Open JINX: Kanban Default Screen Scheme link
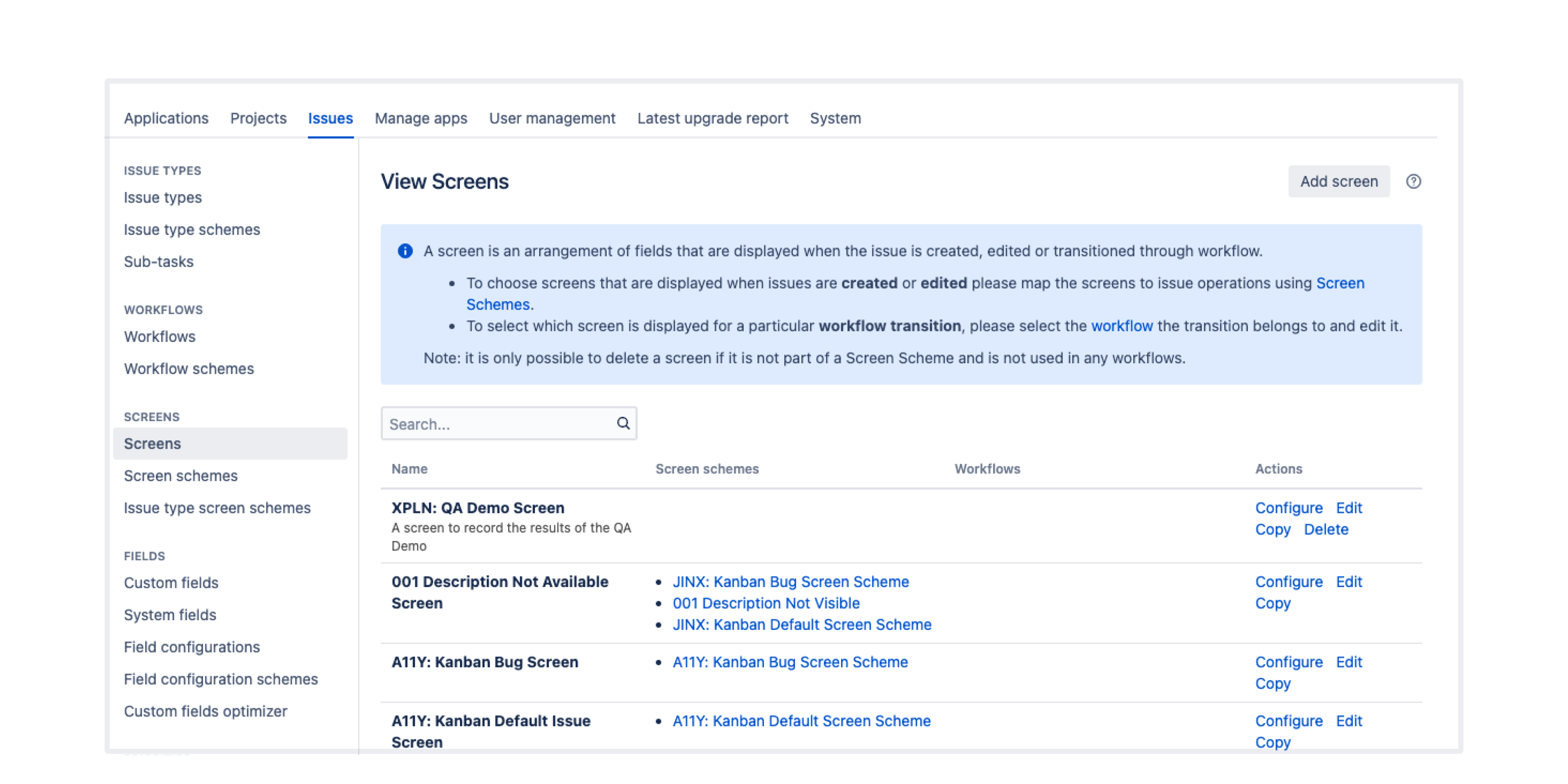 tap(802, 625)
